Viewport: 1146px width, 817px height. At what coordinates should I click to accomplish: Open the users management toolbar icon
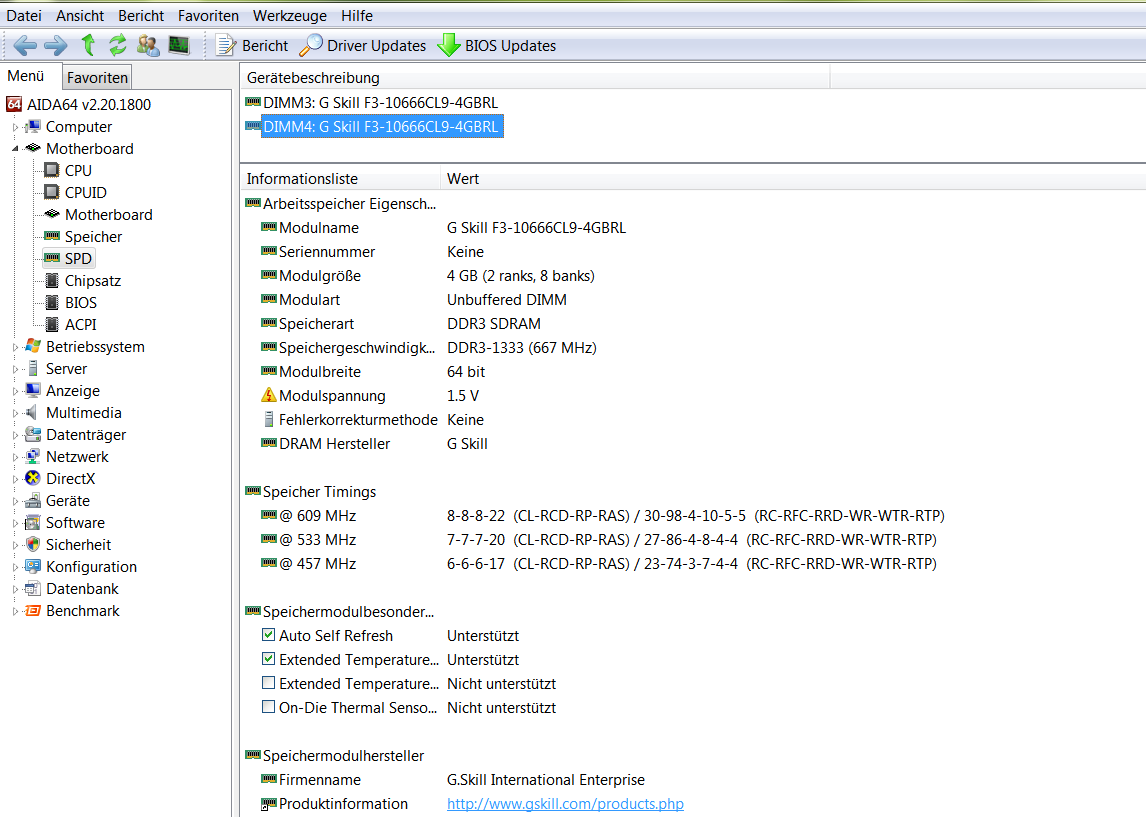148,45
